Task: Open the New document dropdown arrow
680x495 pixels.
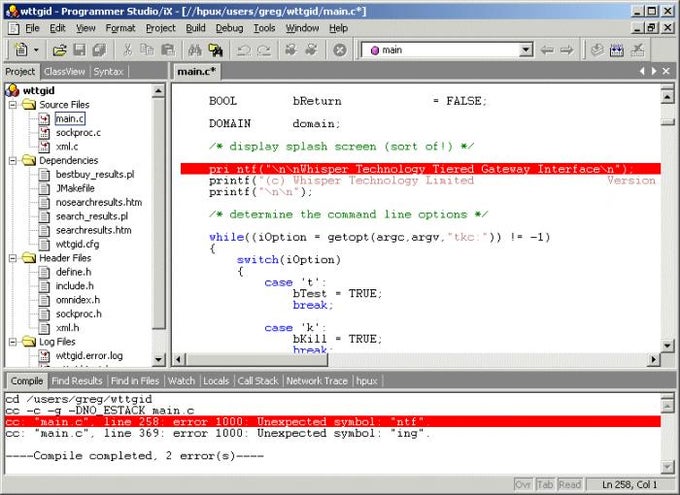Action: (x=36, y=50)
